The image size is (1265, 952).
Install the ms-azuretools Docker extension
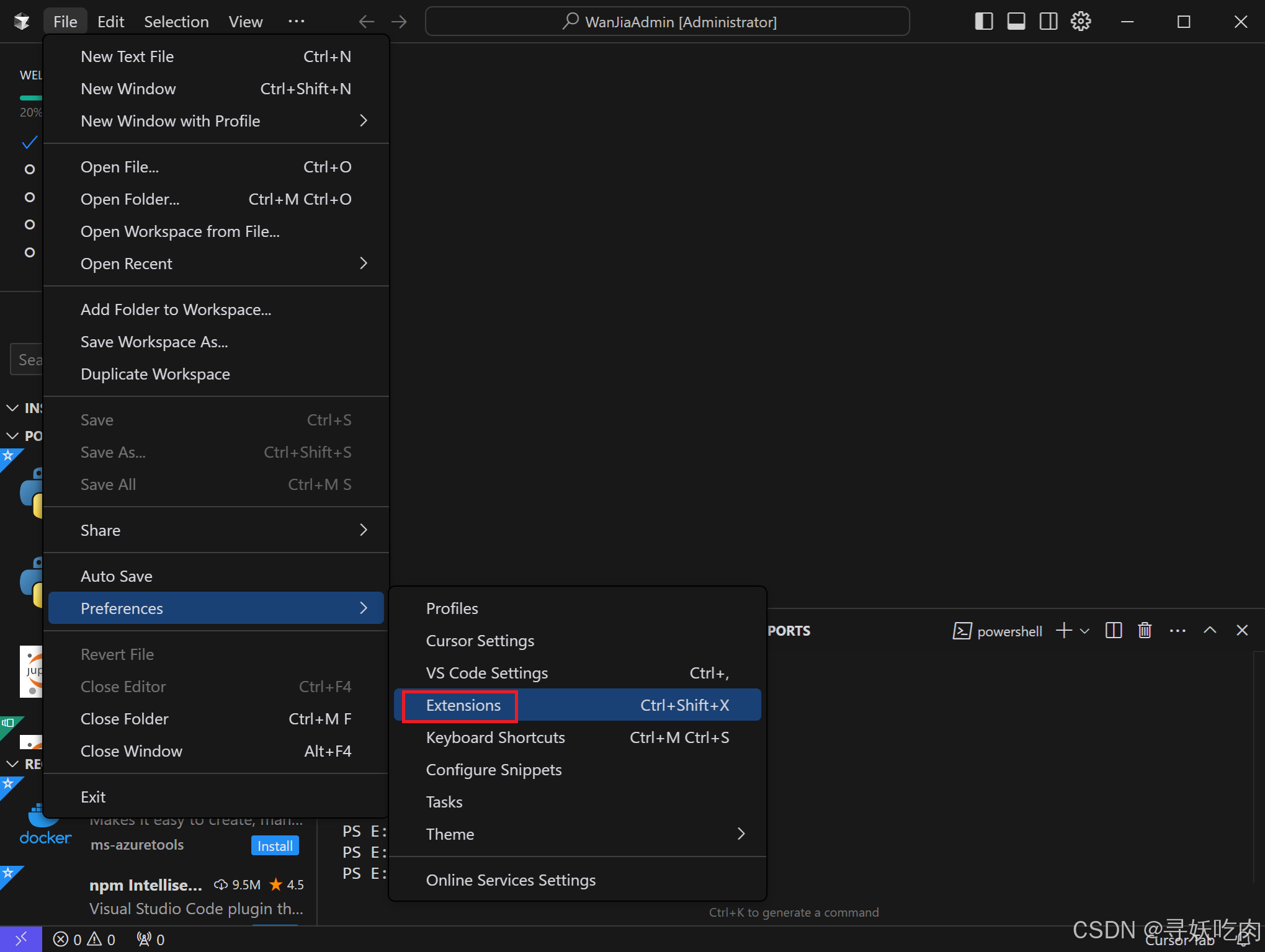tap(275, 846)
